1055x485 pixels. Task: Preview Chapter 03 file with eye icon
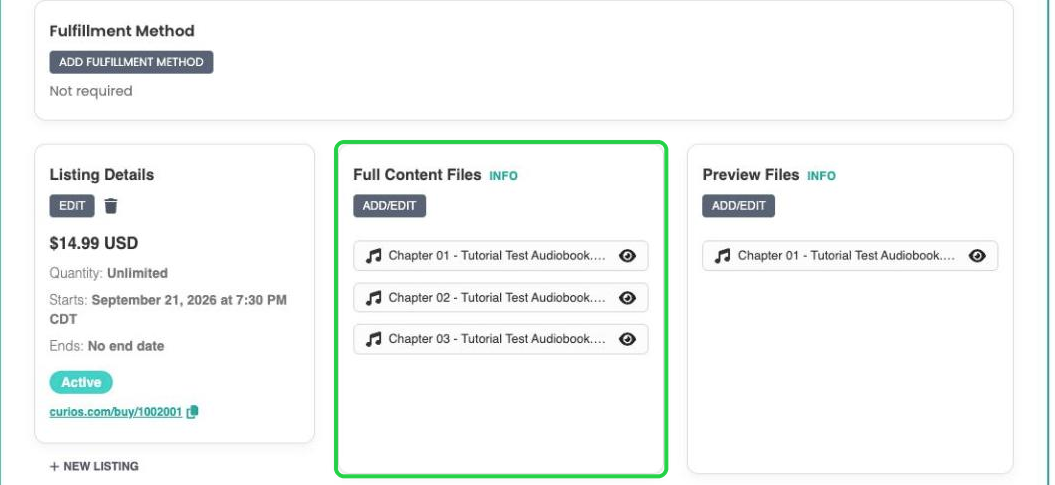[627, 339]
